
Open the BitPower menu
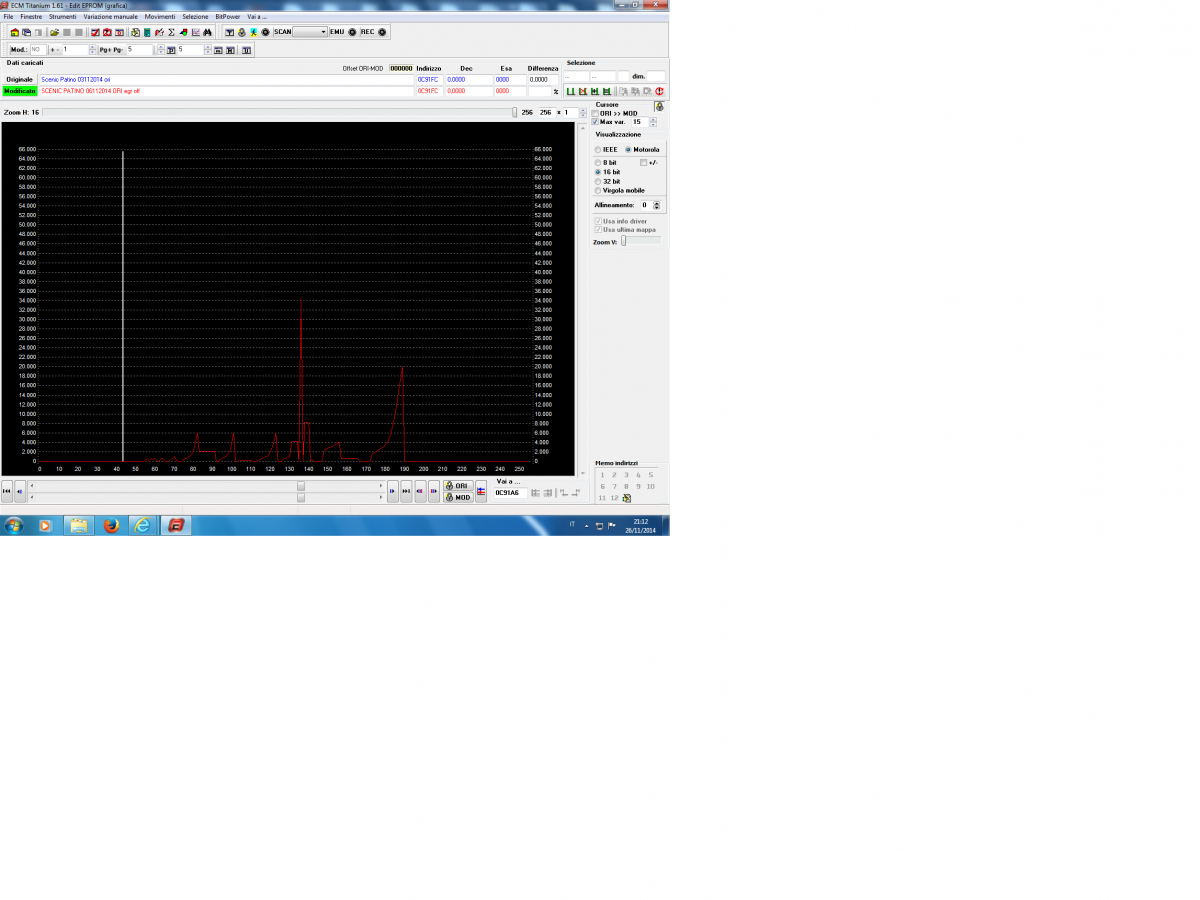pyautogui.click(x=228, y=17)
